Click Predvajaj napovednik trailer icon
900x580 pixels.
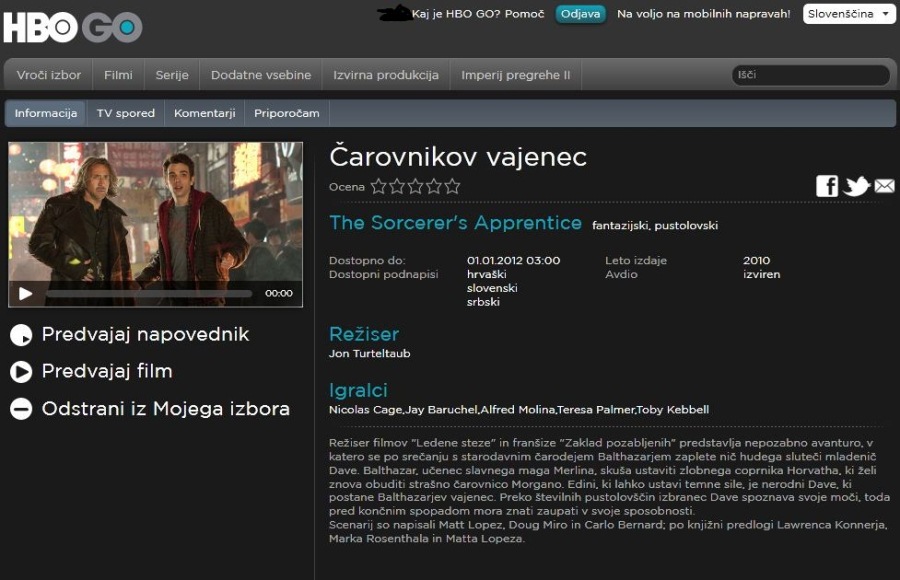21,335
